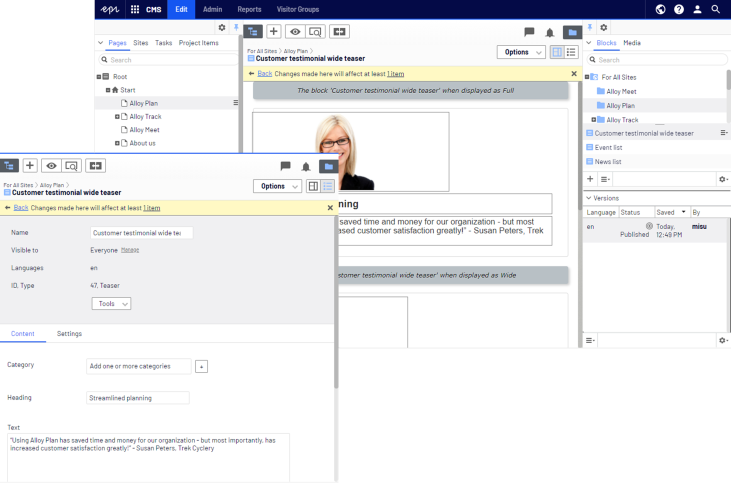This screenshot has width=731, height=500.
Task: Open the notifications bell in the upper toolbar
Action: click(x=550, y=32)
